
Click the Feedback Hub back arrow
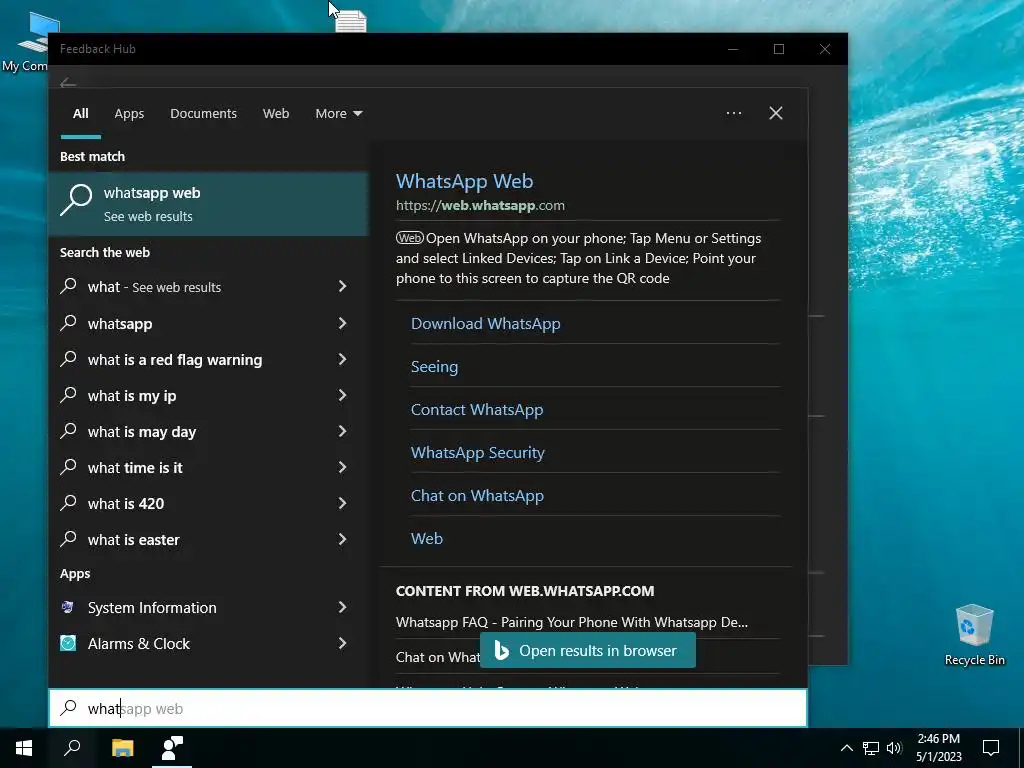click(68, 83)
